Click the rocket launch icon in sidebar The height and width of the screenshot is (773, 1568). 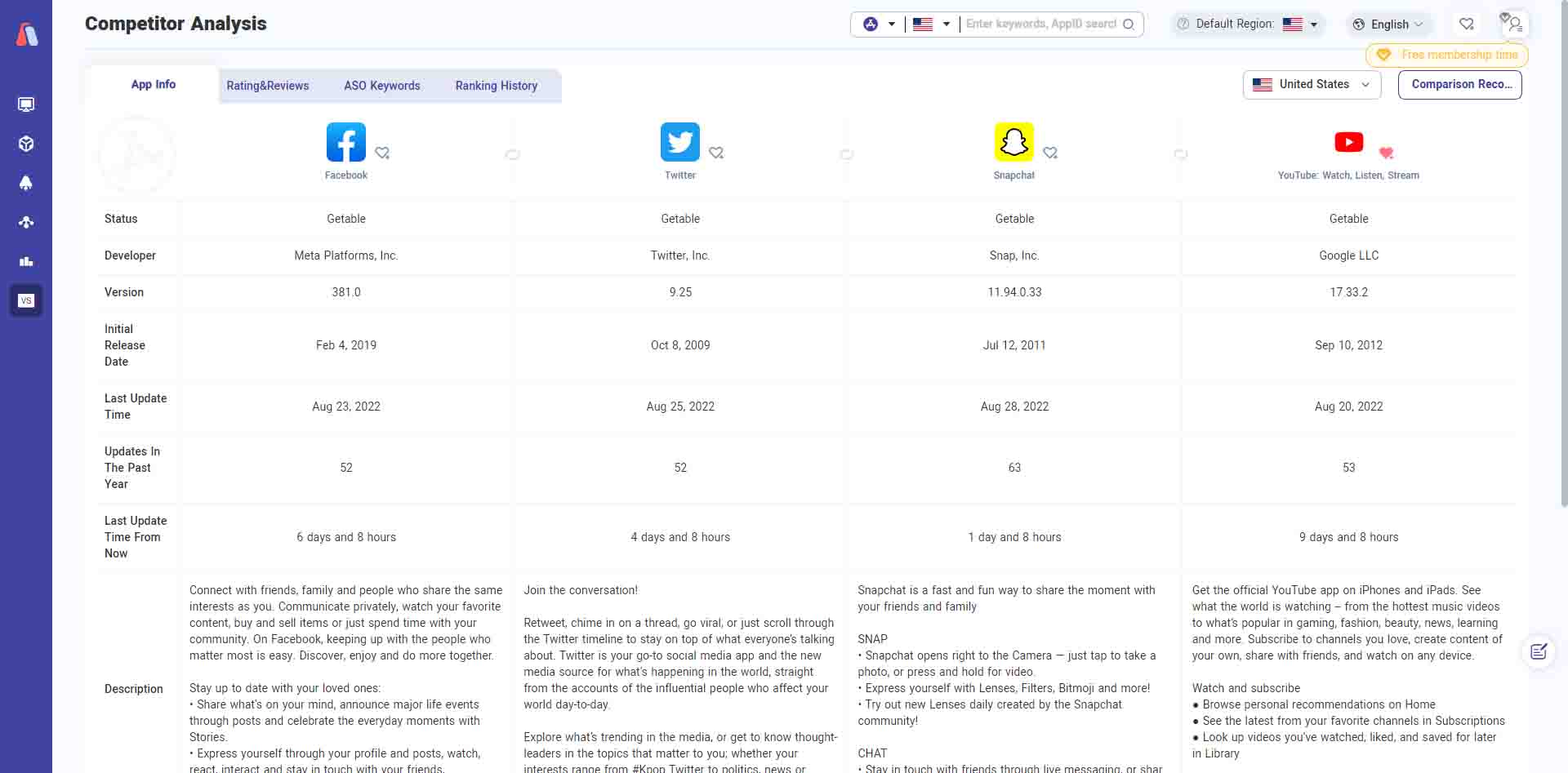[25, 183]
